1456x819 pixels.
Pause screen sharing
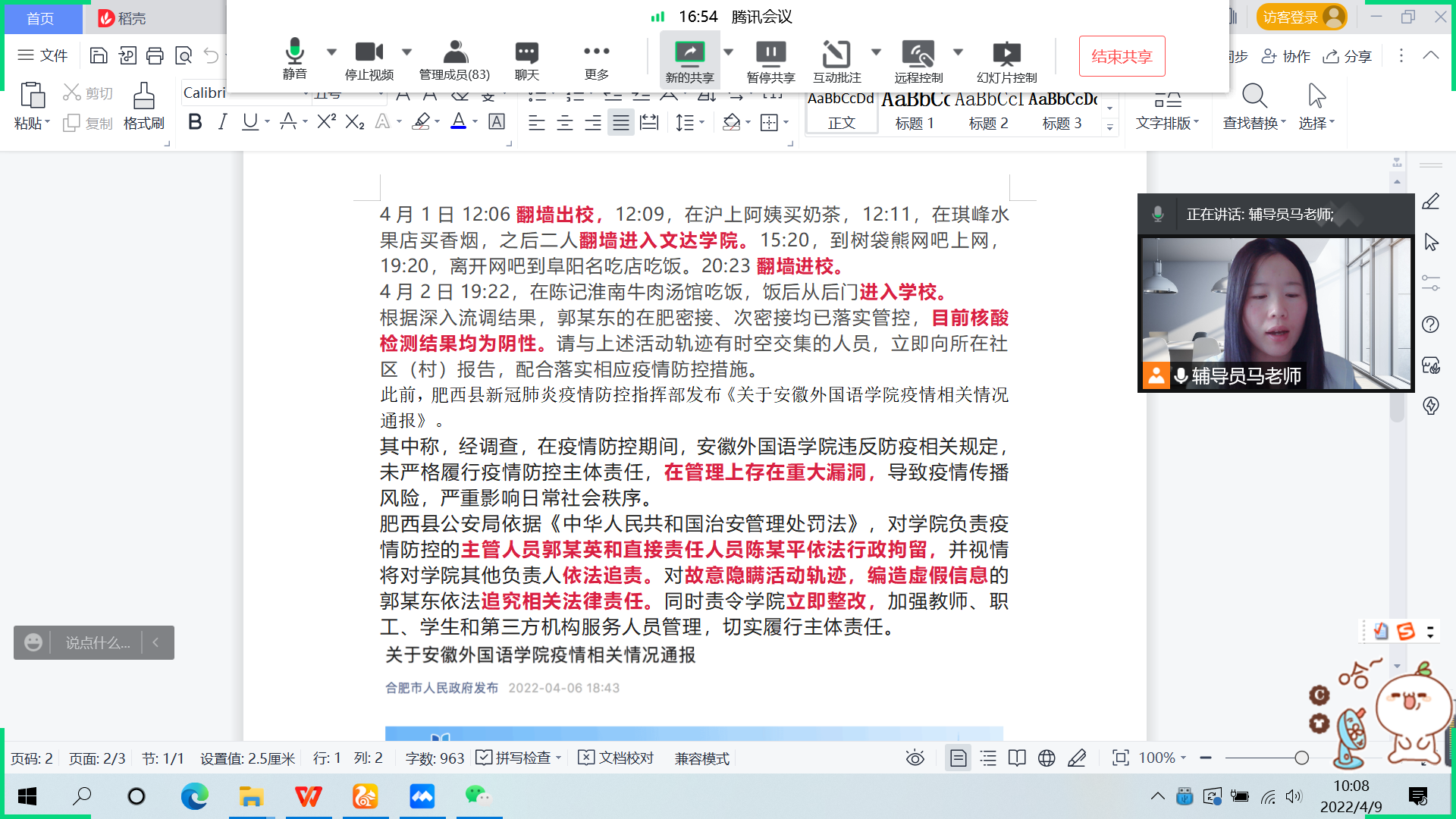click(770, 61)
